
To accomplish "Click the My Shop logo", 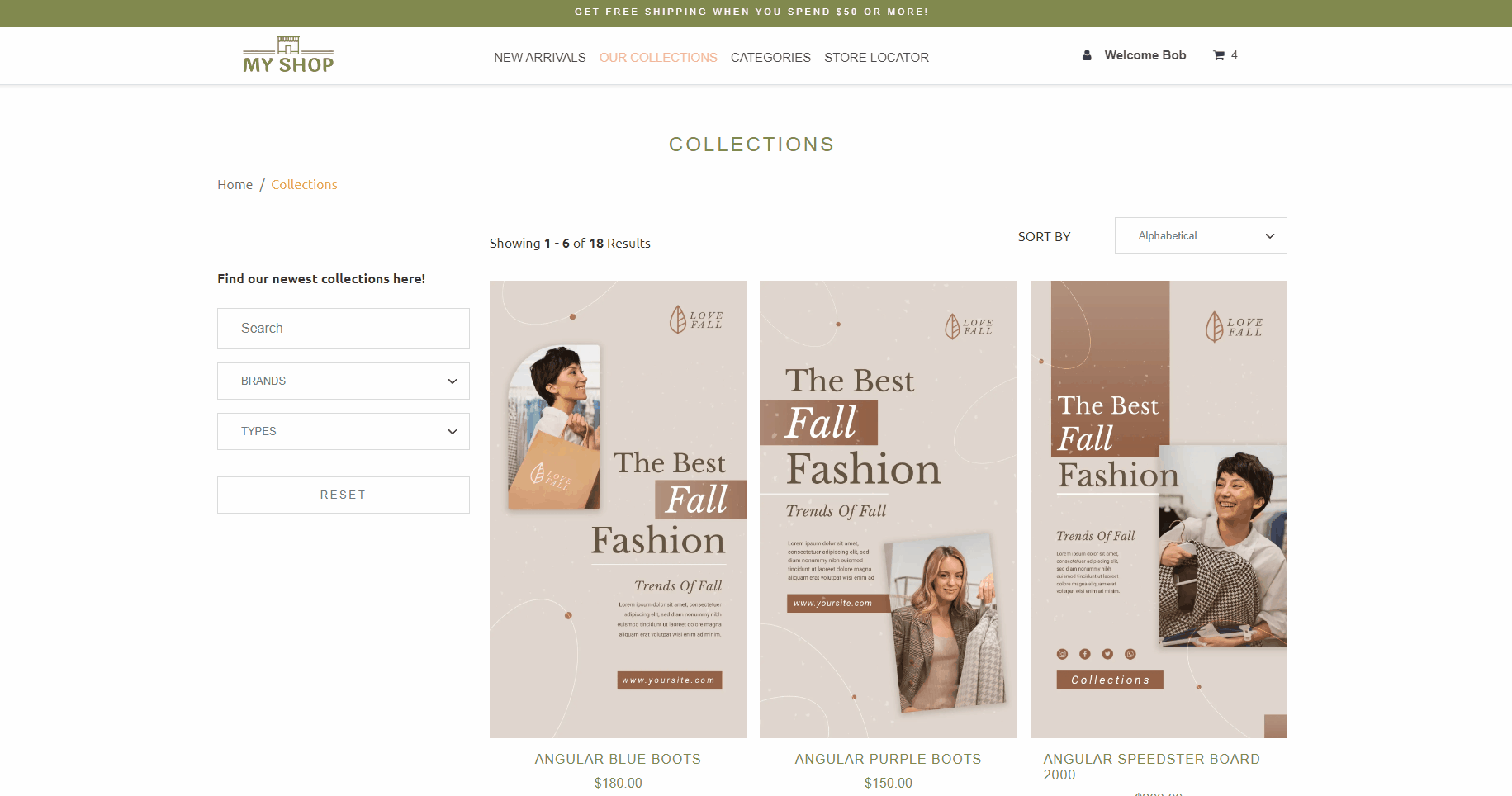I will [x=288, y=55].
